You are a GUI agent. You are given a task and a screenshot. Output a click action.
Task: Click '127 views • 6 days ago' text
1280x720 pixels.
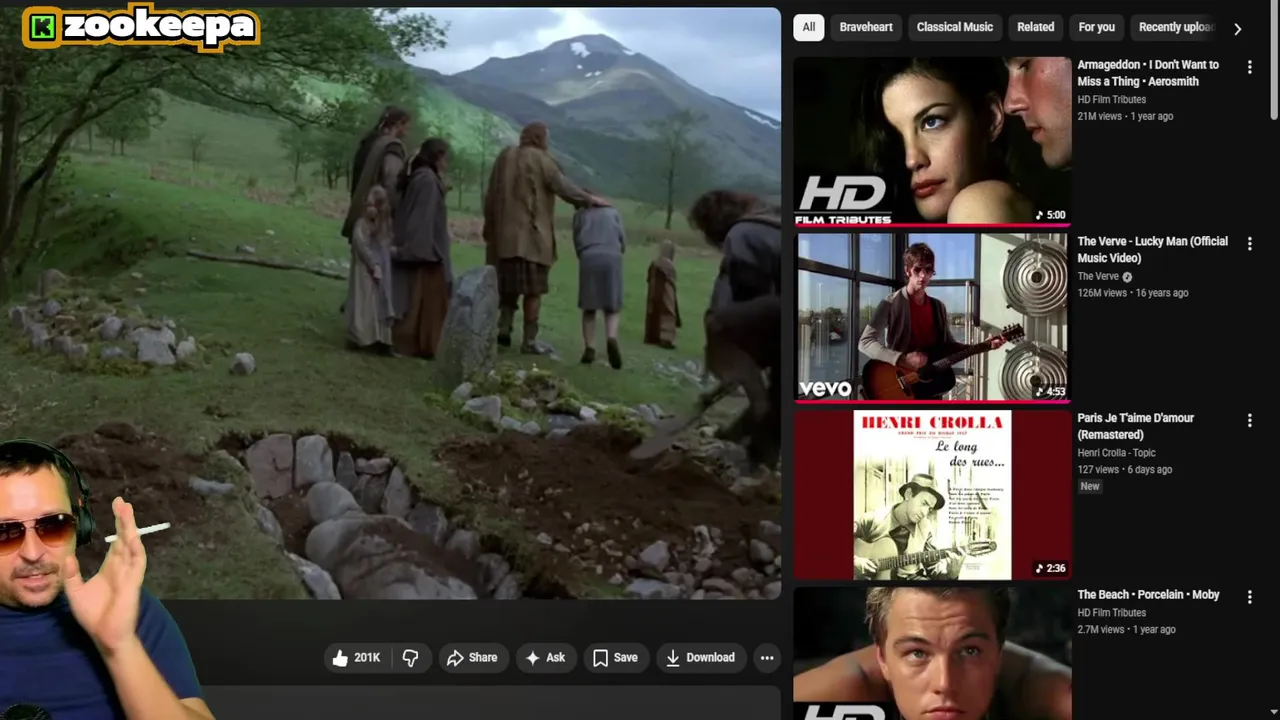pos(1124,469)
